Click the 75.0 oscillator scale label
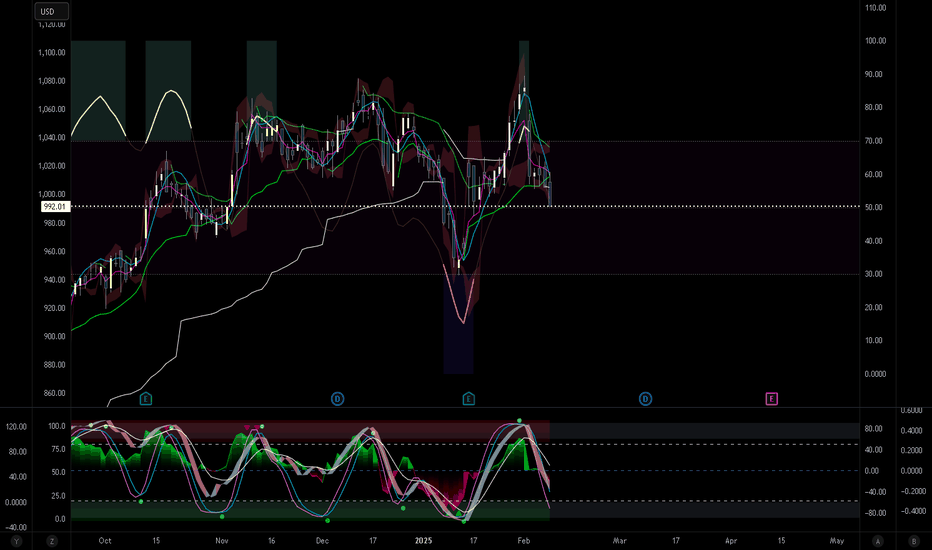Viewport: 932px width, 550px height. 57,449
